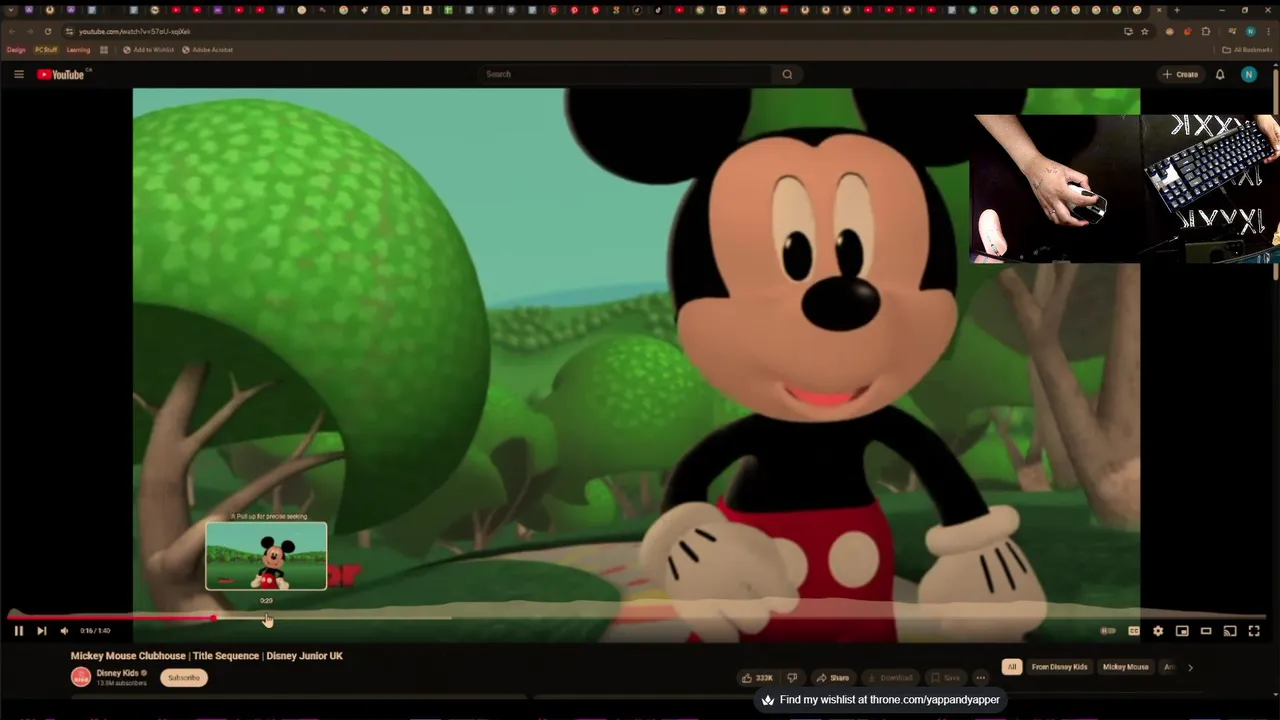Viewport: 1280px width, 720px height.
Task: Open a new browser tab plus
Action: click(1176, 10)
